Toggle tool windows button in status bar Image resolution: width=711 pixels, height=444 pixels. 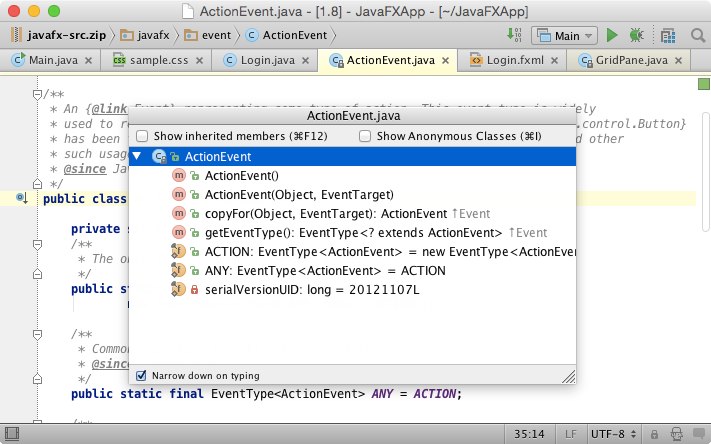[11, 434]
